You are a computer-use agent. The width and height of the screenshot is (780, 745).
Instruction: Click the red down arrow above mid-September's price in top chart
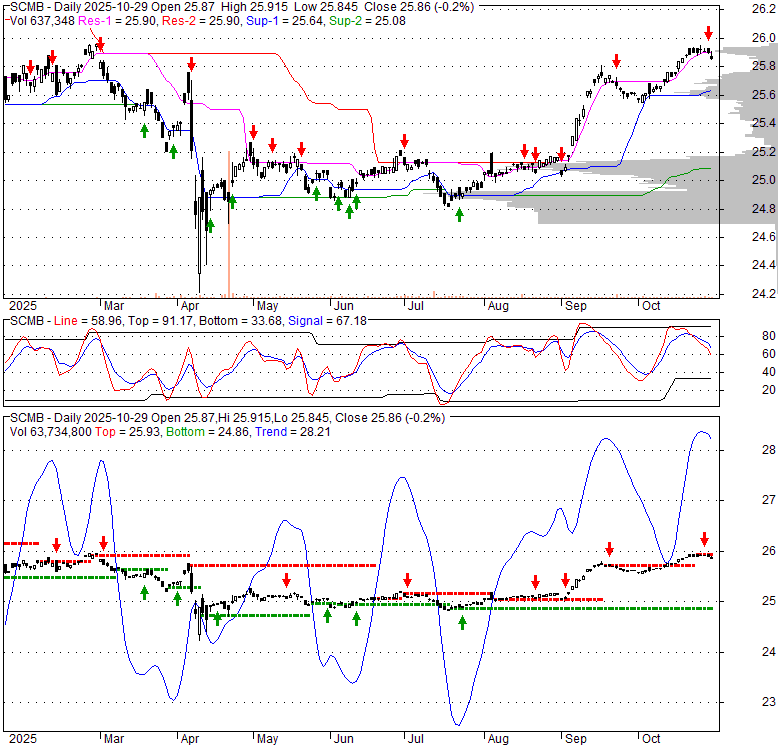tap(616, 62)
